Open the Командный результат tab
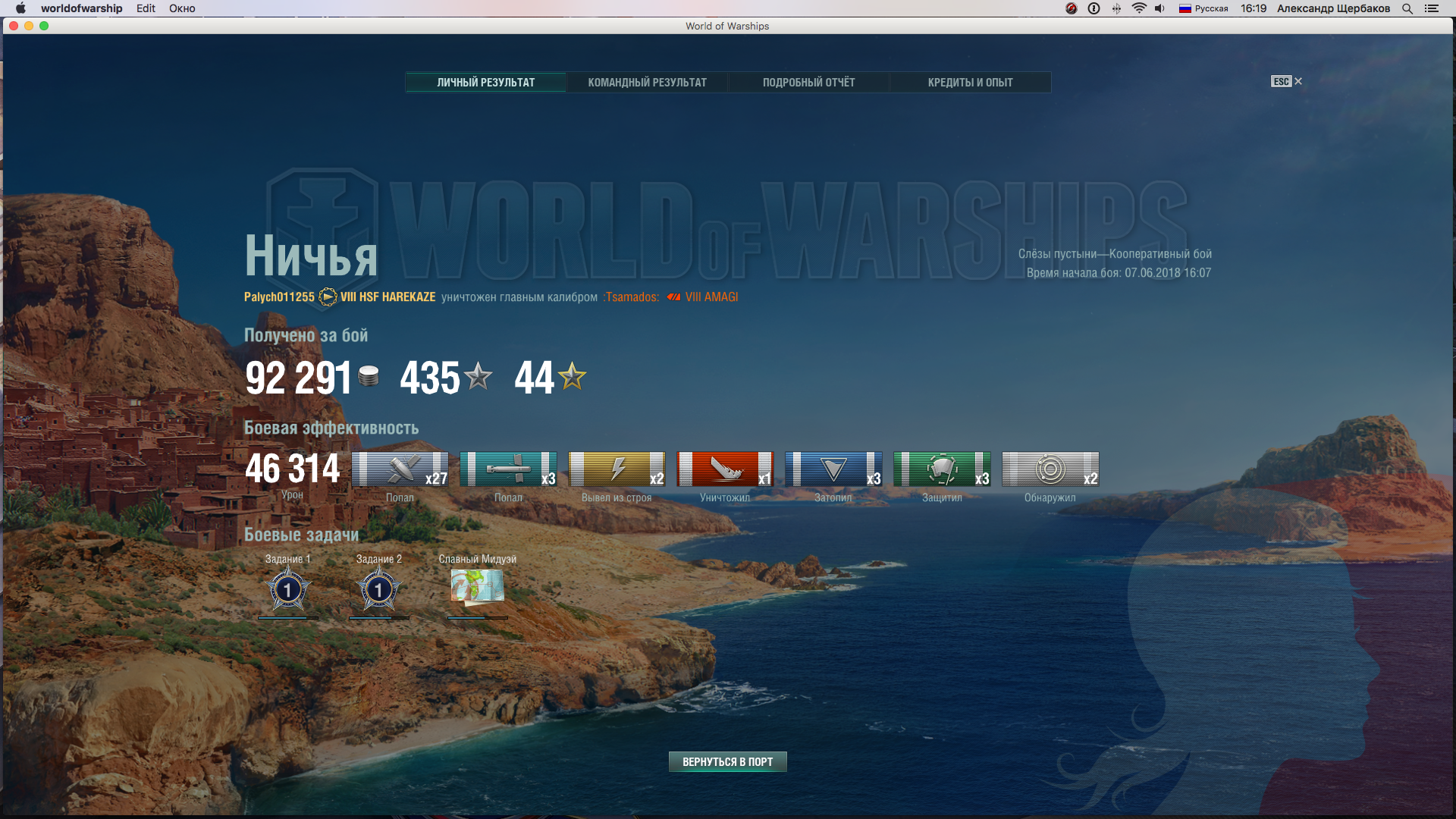This screenshot has height=819, width=1456. [648, 82]
